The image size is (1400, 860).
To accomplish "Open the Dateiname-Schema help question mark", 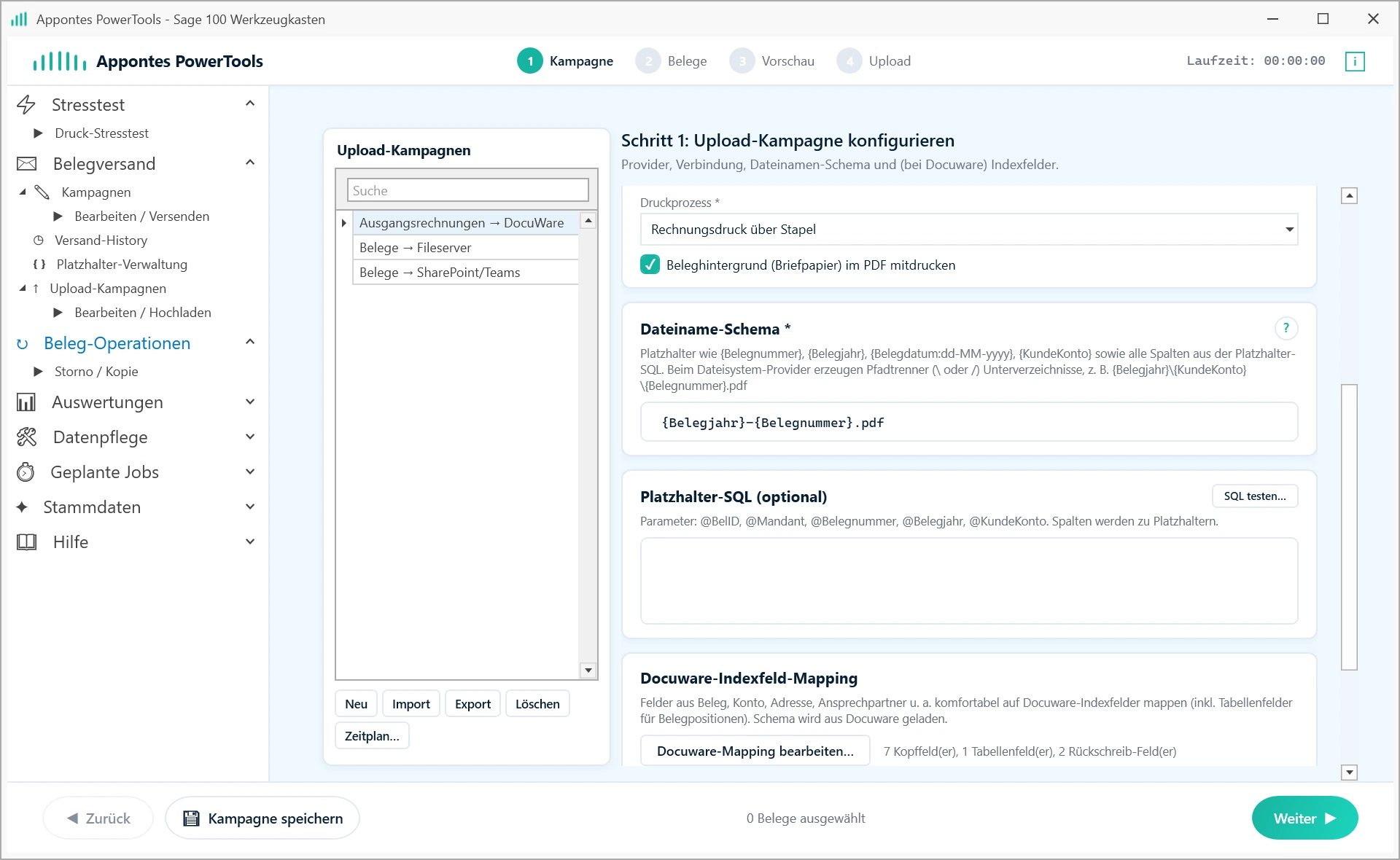I will click(1286, 329).
